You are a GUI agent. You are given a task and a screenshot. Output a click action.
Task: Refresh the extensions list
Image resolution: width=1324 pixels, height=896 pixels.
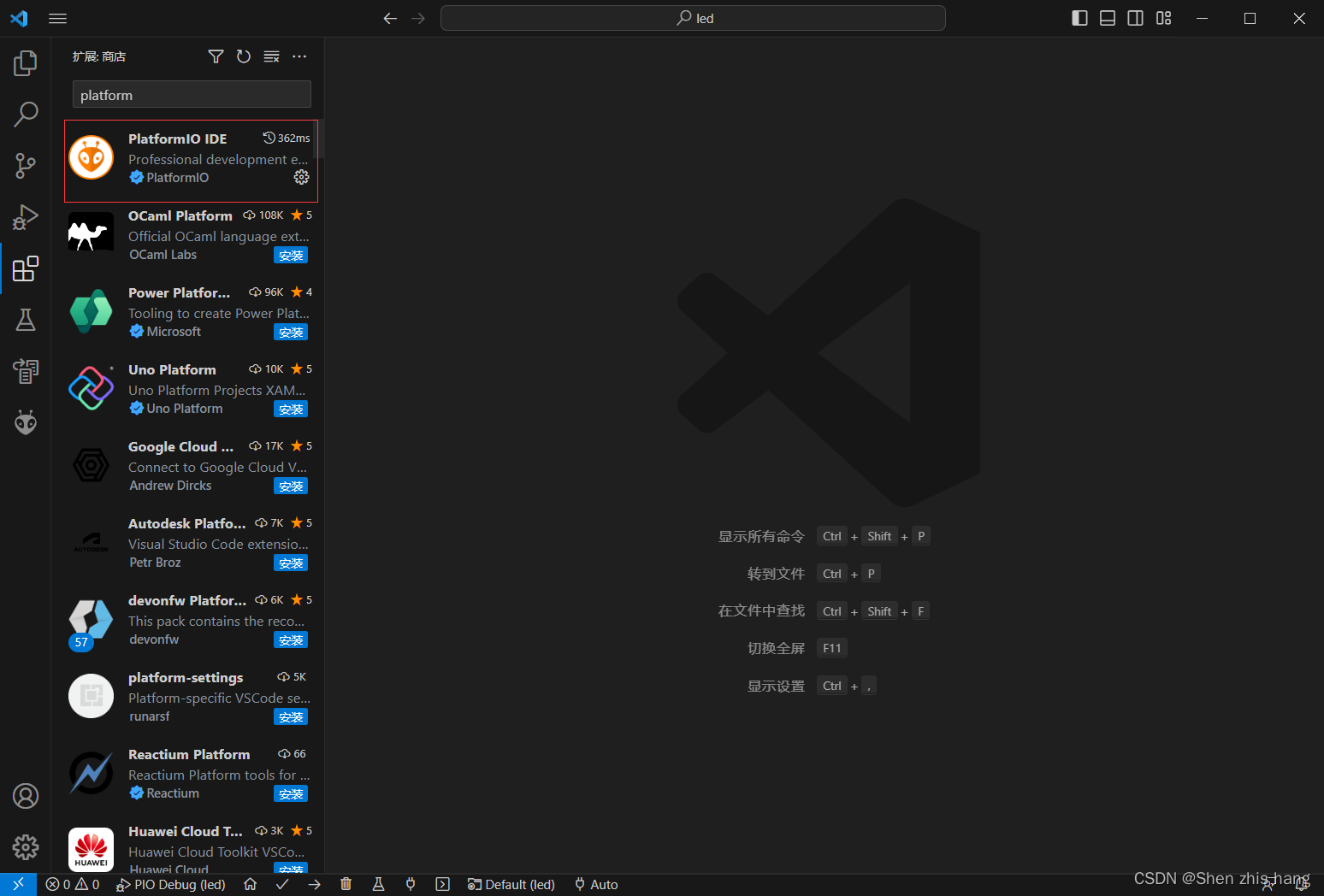click(x=244, y=56)
